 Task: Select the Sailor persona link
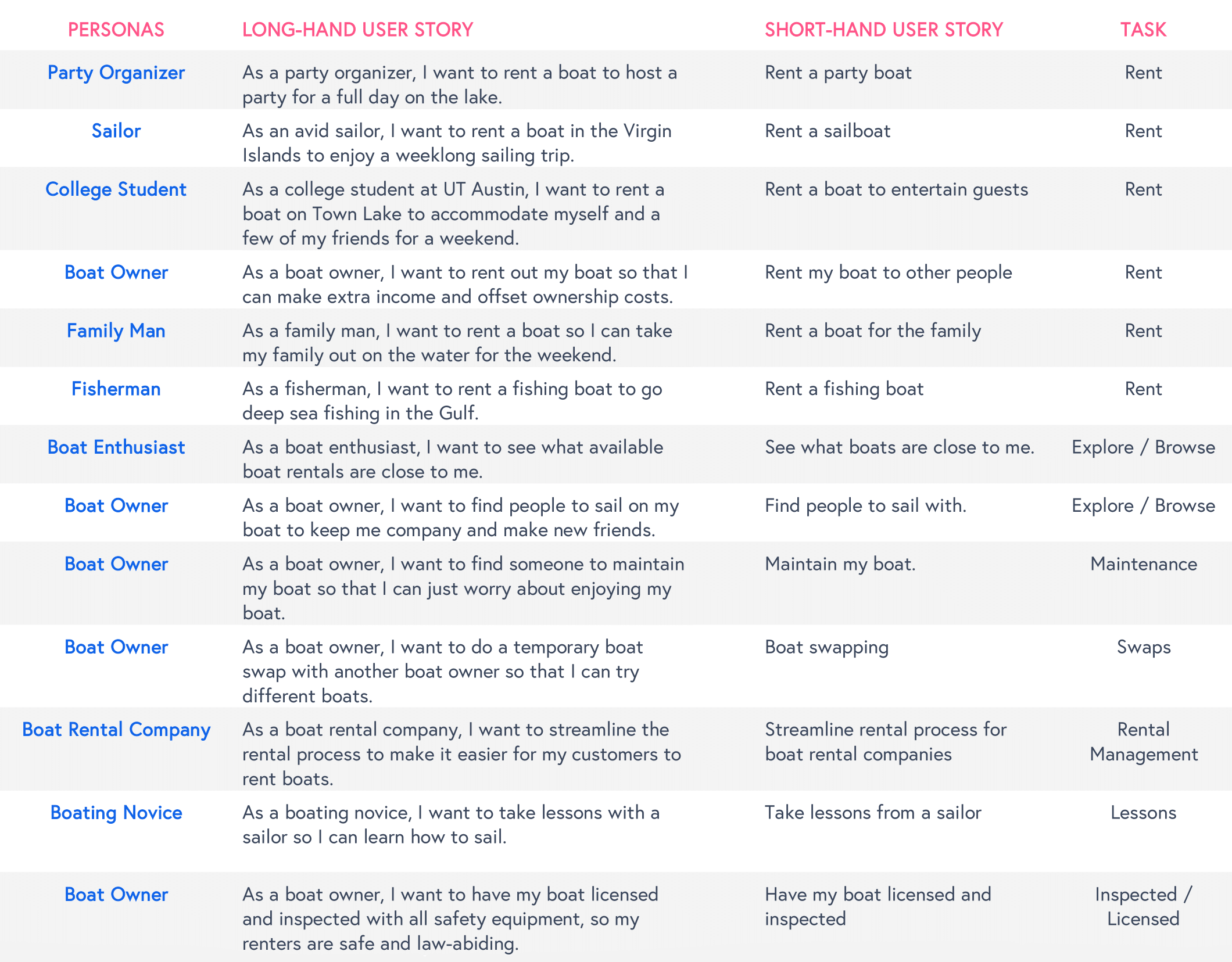pyautogui.click(x=116, y=131)
